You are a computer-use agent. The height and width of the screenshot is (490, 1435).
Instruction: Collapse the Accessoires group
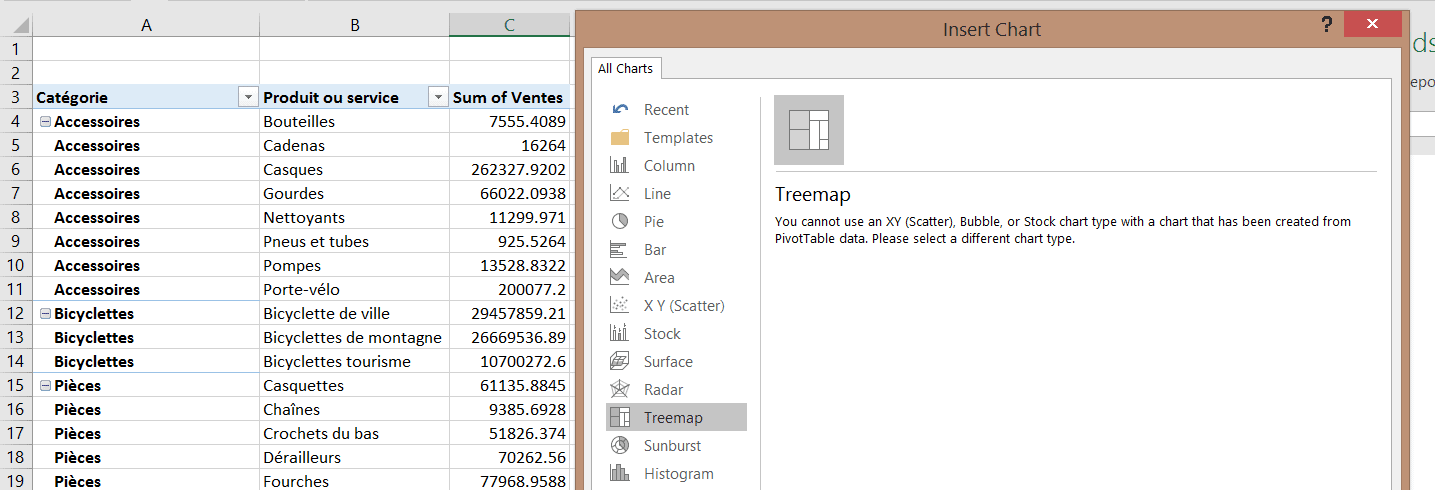point(44,122)
